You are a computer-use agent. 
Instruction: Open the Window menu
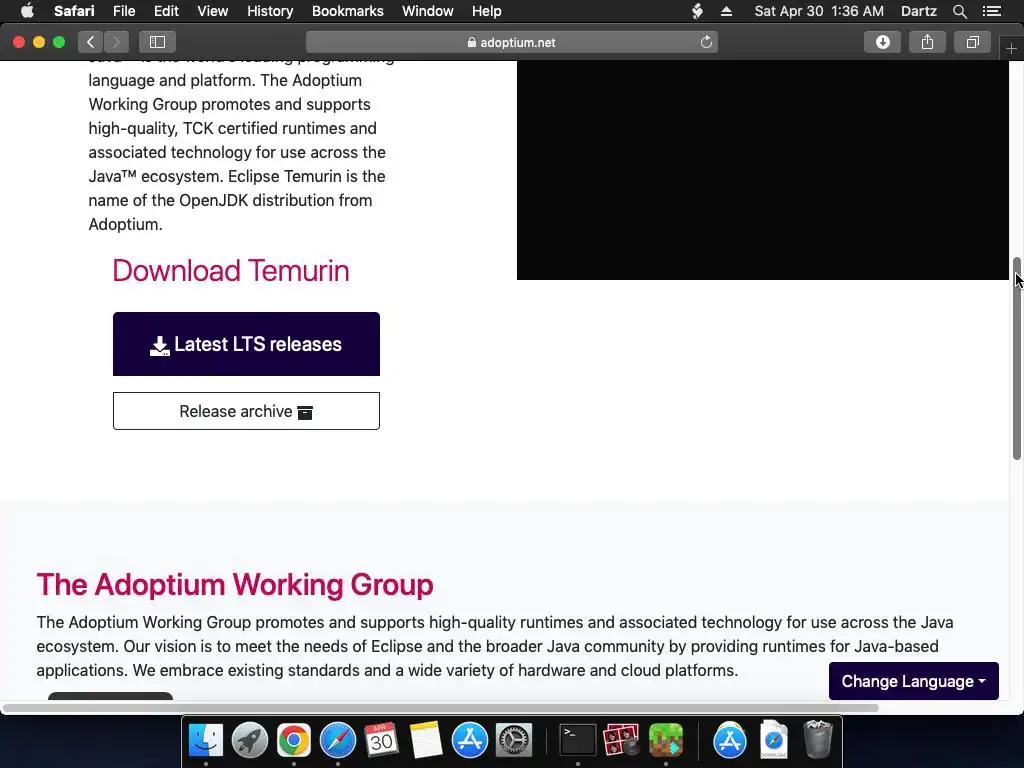point(428,11)
